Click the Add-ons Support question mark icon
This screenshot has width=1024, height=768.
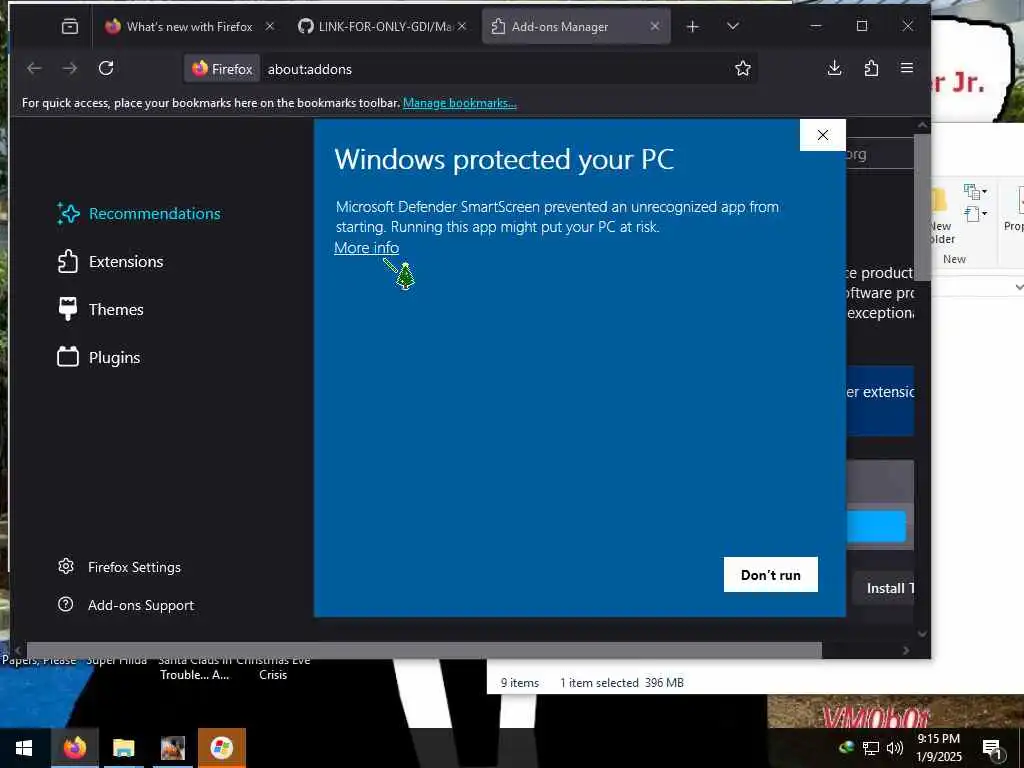tap(65, 605)
